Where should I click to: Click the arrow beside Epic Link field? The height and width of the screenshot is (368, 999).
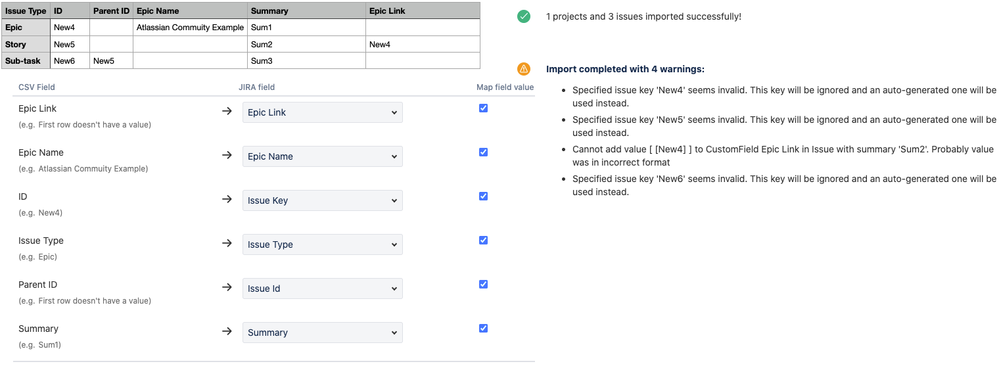pos(227,111)
